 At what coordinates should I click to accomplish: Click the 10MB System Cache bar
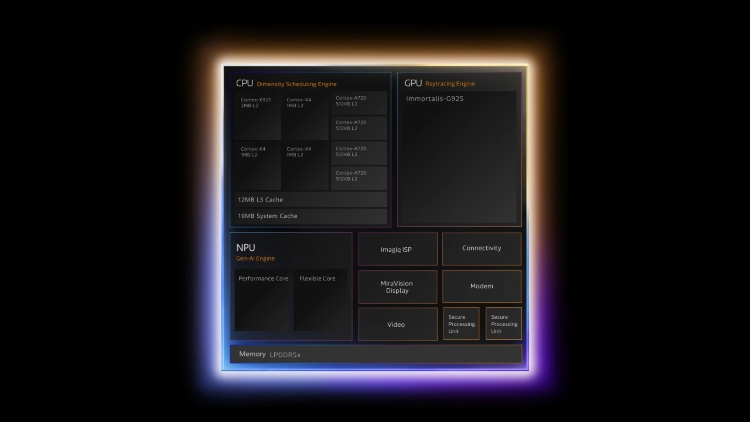[x=310, y=216]
